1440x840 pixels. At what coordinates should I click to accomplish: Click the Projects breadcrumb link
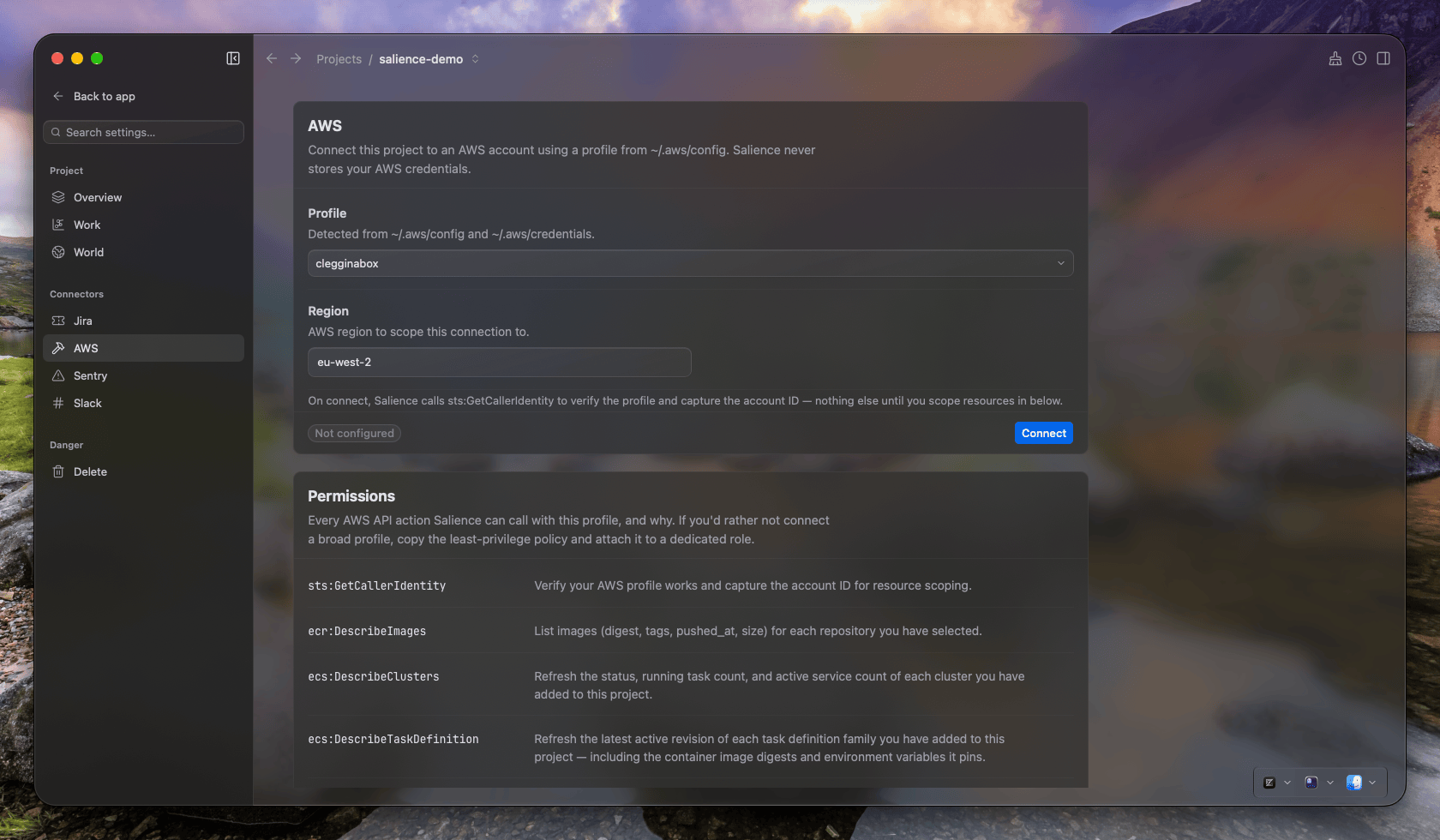point(339,59)
